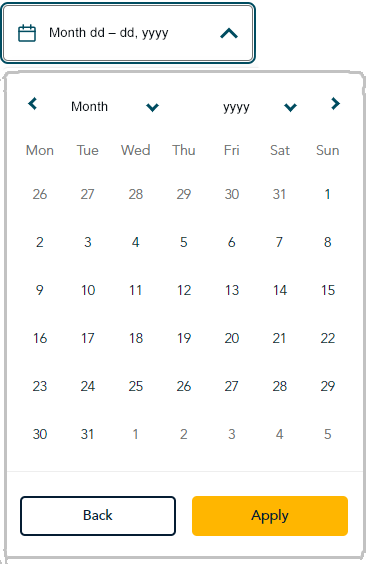
Task: Click the Month dd – dd, yyyy field
Action: (128, 33)
